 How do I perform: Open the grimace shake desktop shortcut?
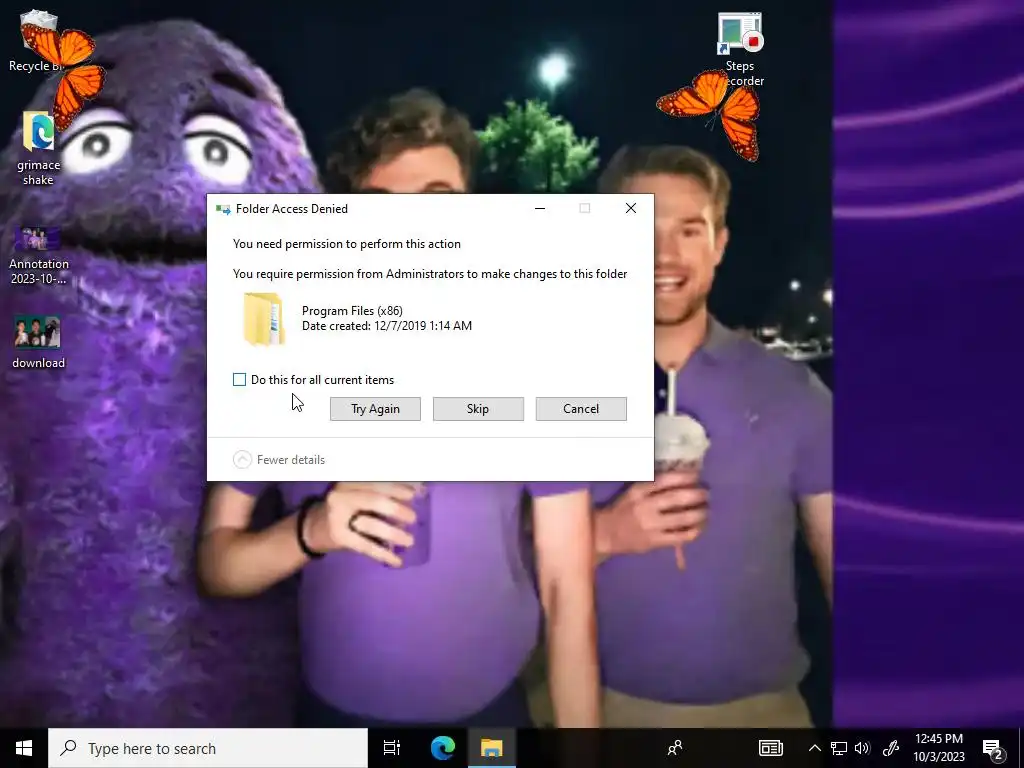point(38,149)
